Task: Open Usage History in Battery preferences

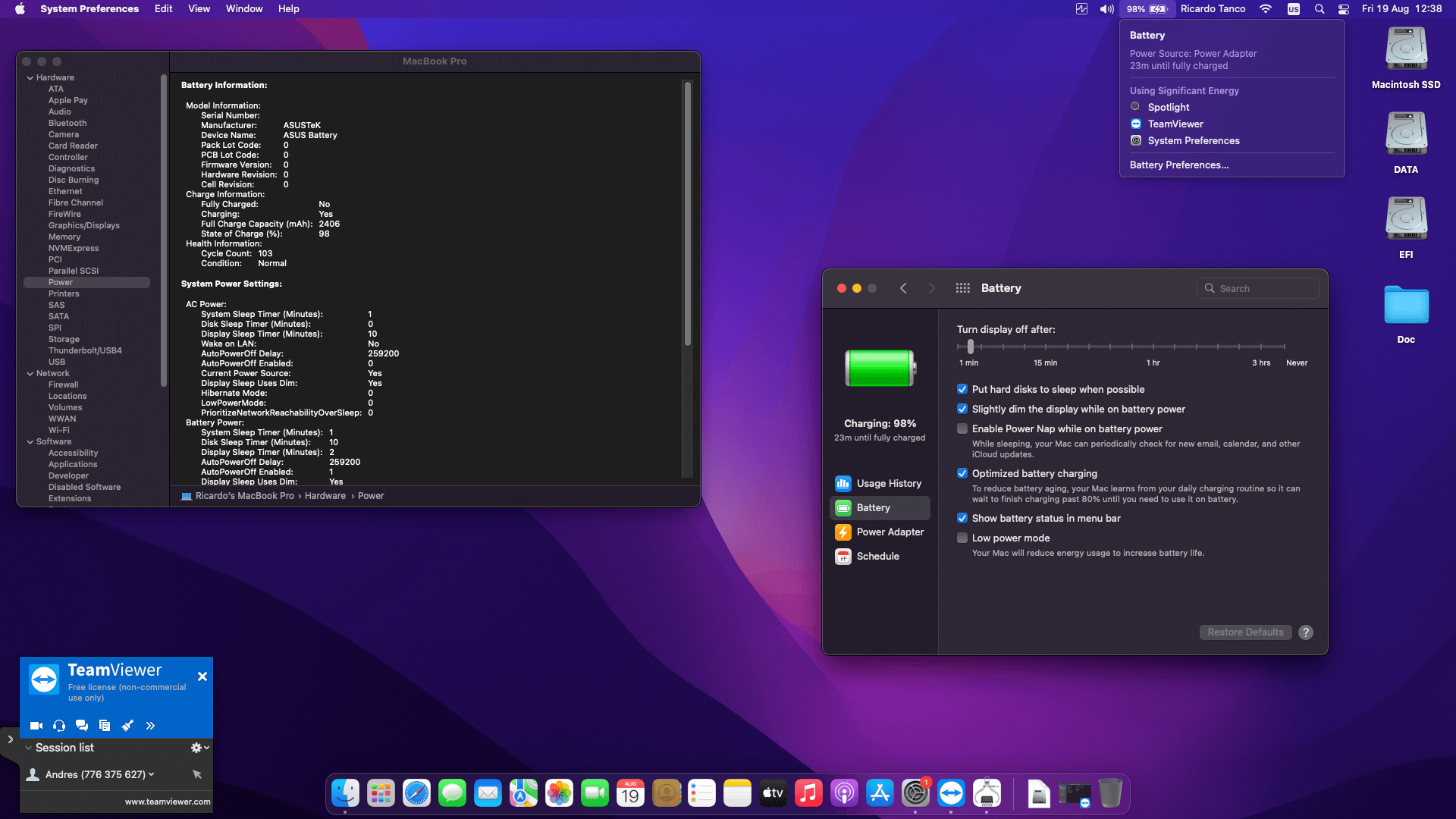Action: (887, 483)
